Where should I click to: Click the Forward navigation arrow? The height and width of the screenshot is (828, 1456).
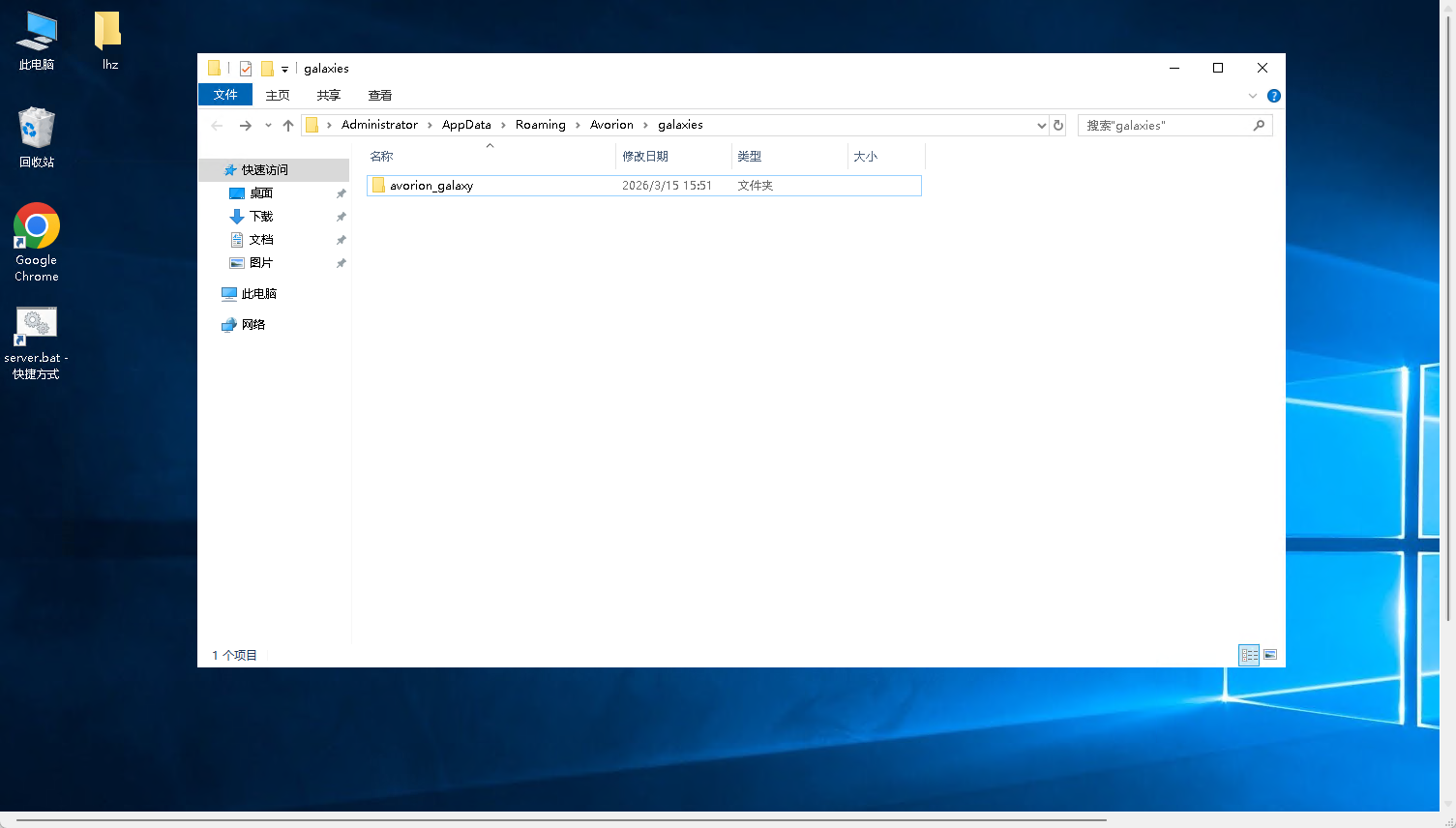[x=245, y=126]
